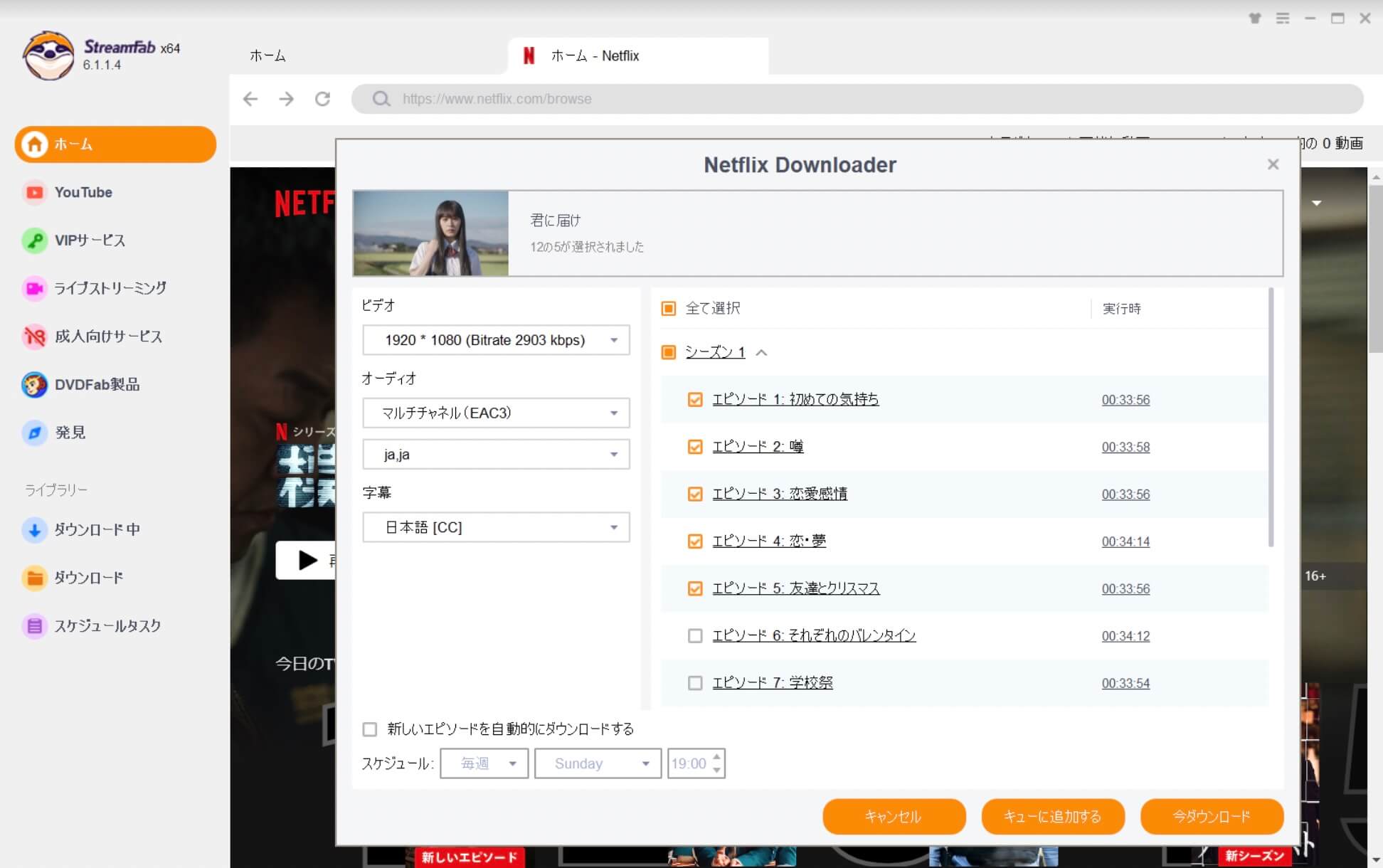Open the ja,ja audio language dropdown
The height and width of the screenshot is (868, 1383).
[496, 455]
